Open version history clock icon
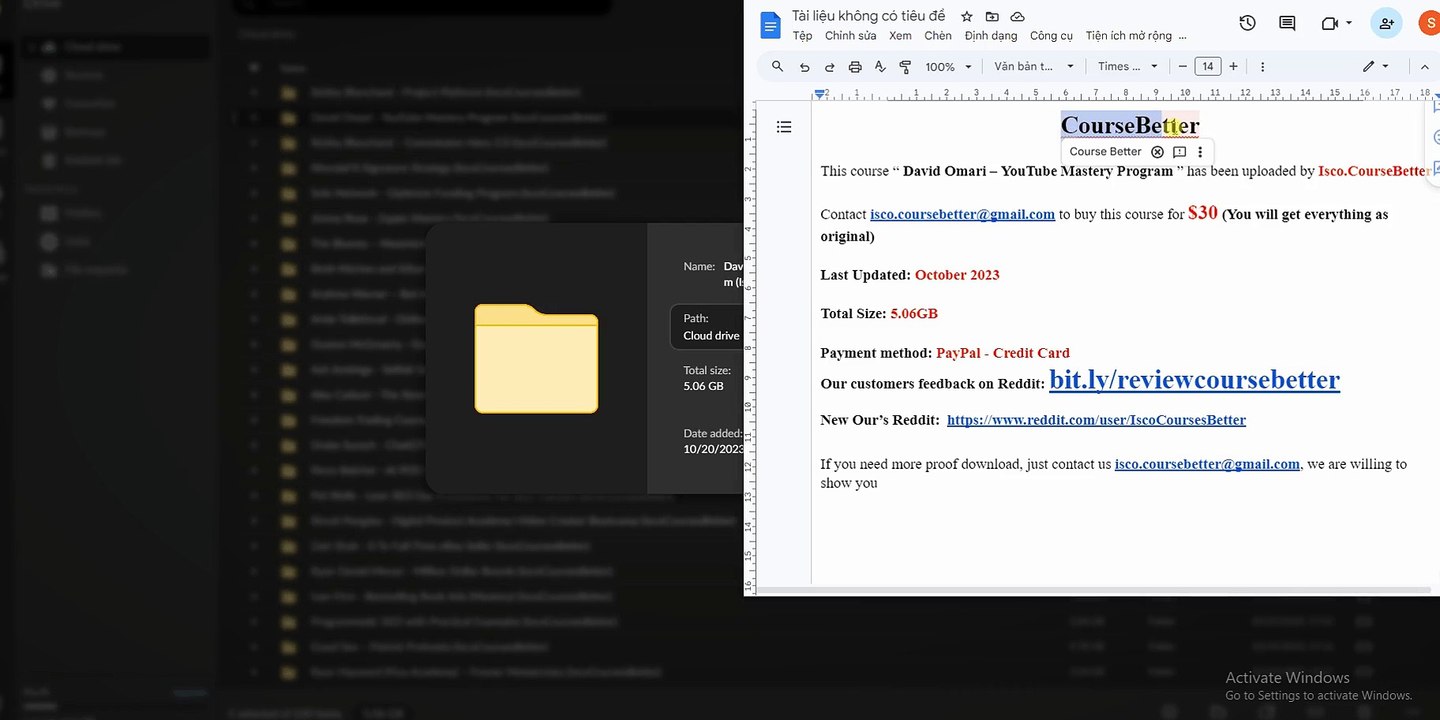This screenshot has height=720, width=1440. 1247,23
